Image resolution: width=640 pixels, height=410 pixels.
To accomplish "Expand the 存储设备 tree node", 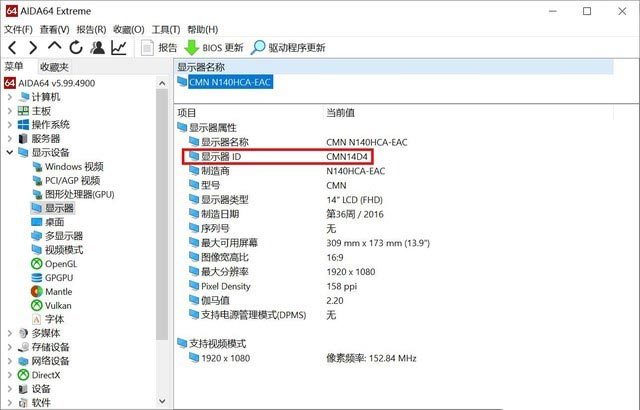I will pyautogui.click(x=10, y=347).
